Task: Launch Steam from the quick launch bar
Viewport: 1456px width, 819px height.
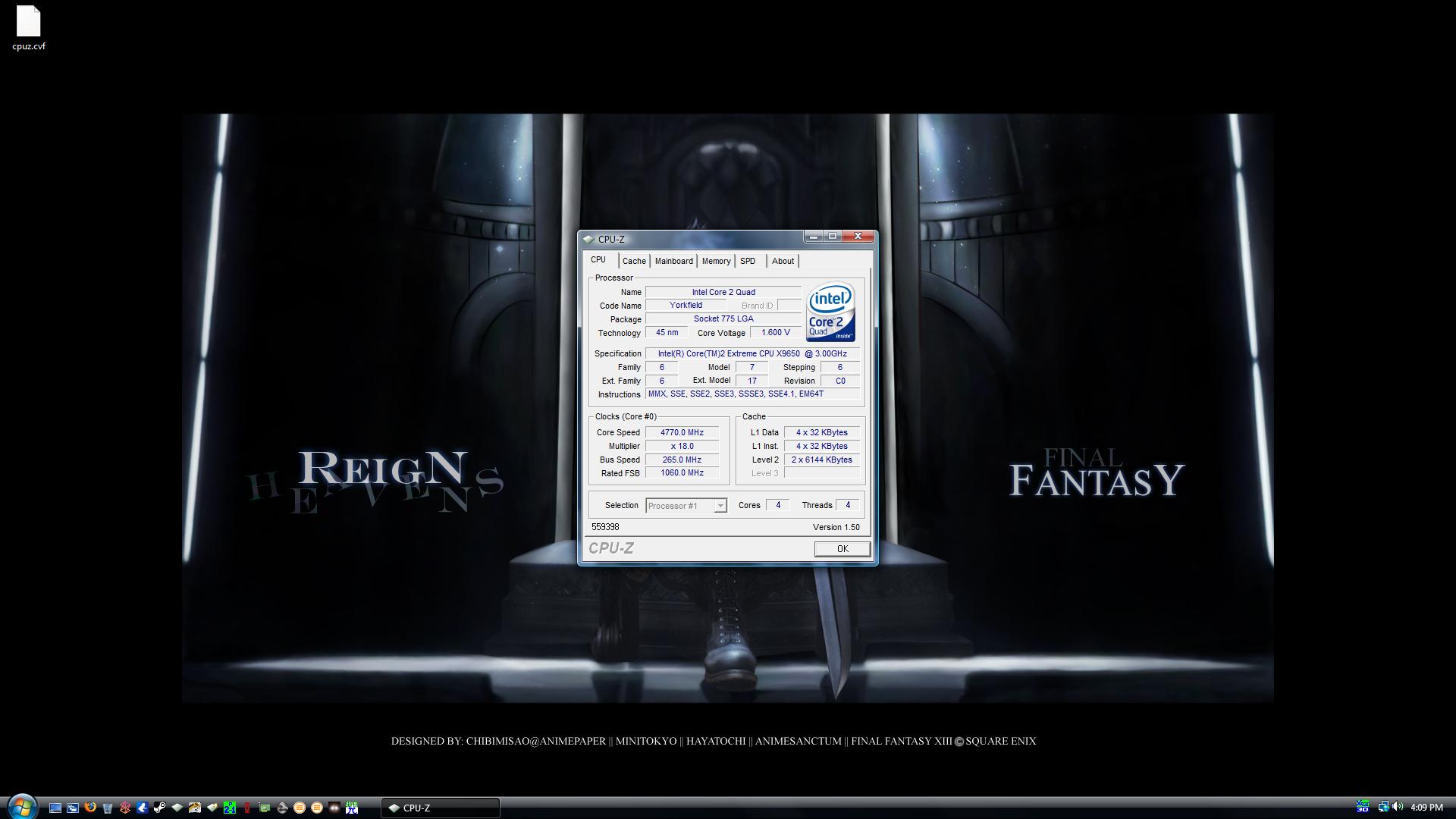Action: tap(160, 808)
